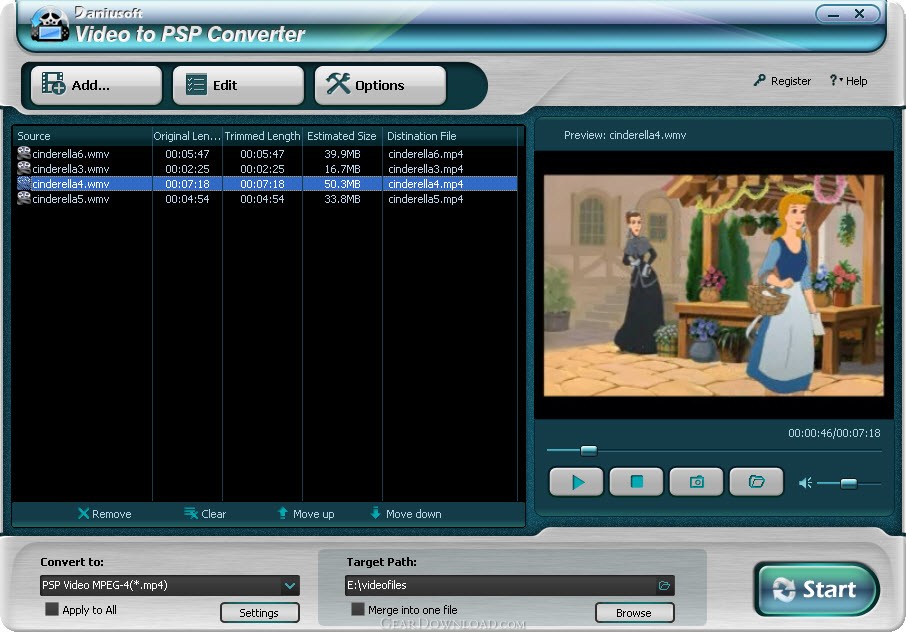Click estimated size 33.8MB cell
The width and height of the screenshot is (906, 632).
tap(342, 199)
